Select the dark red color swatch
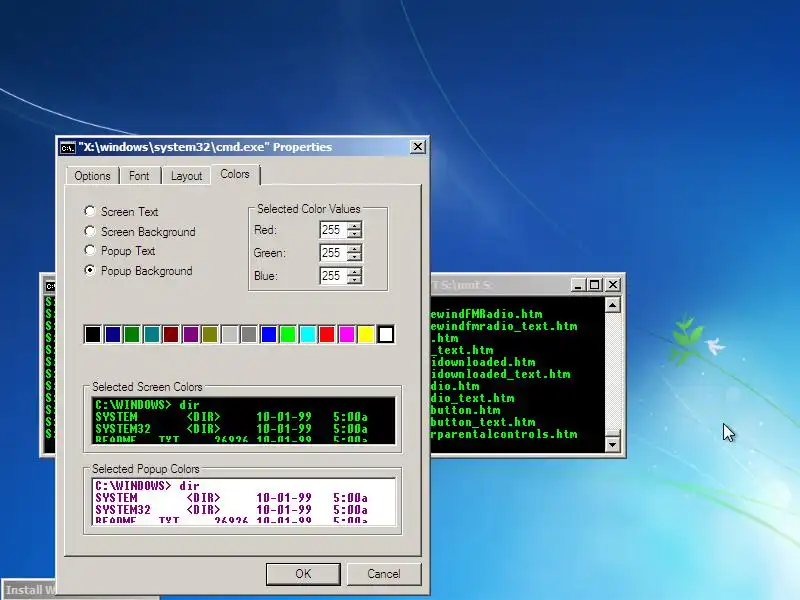 [171, 335]
